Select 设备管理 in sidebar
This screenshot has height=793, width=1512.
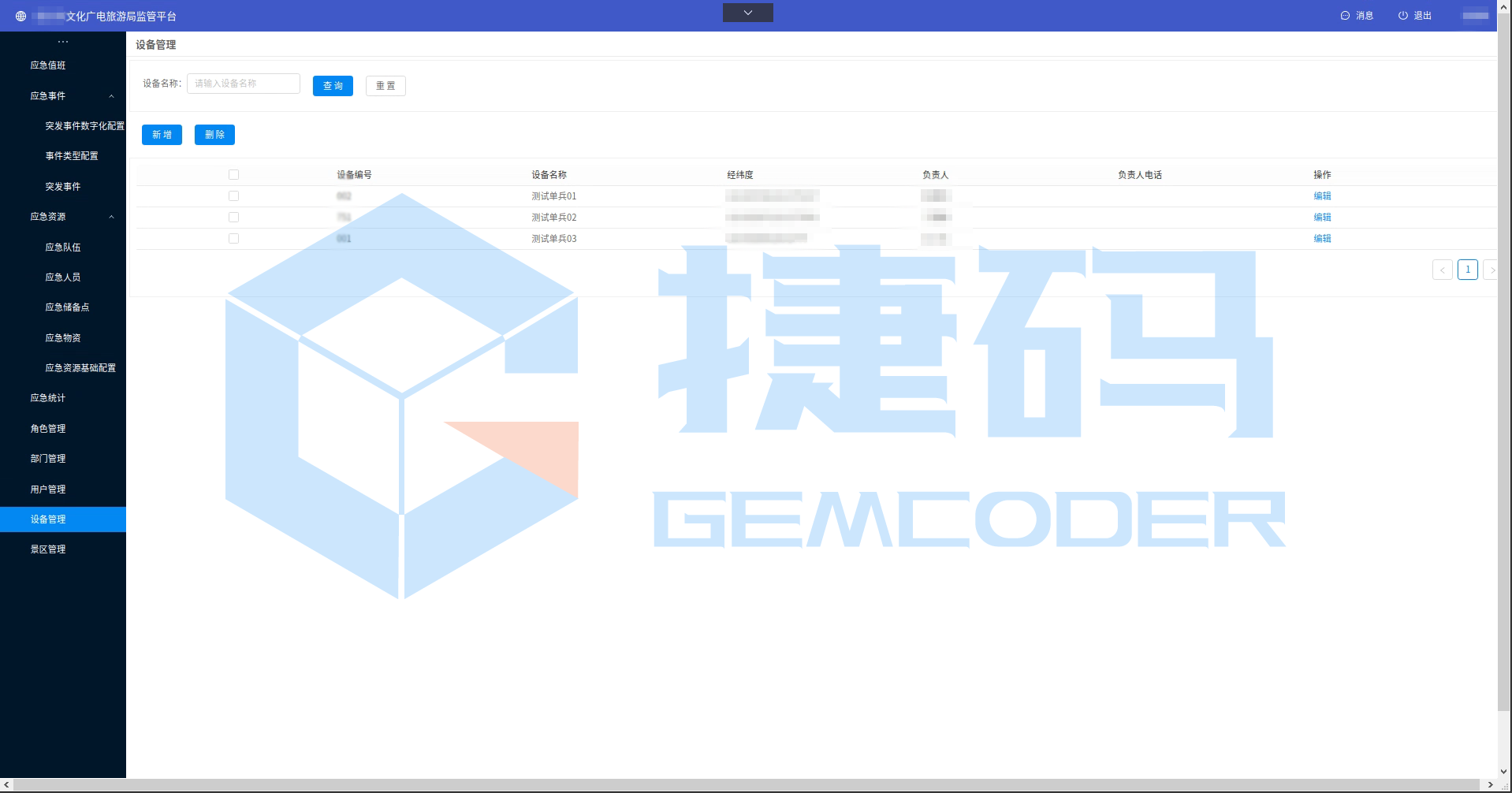(x=63, y=519)
